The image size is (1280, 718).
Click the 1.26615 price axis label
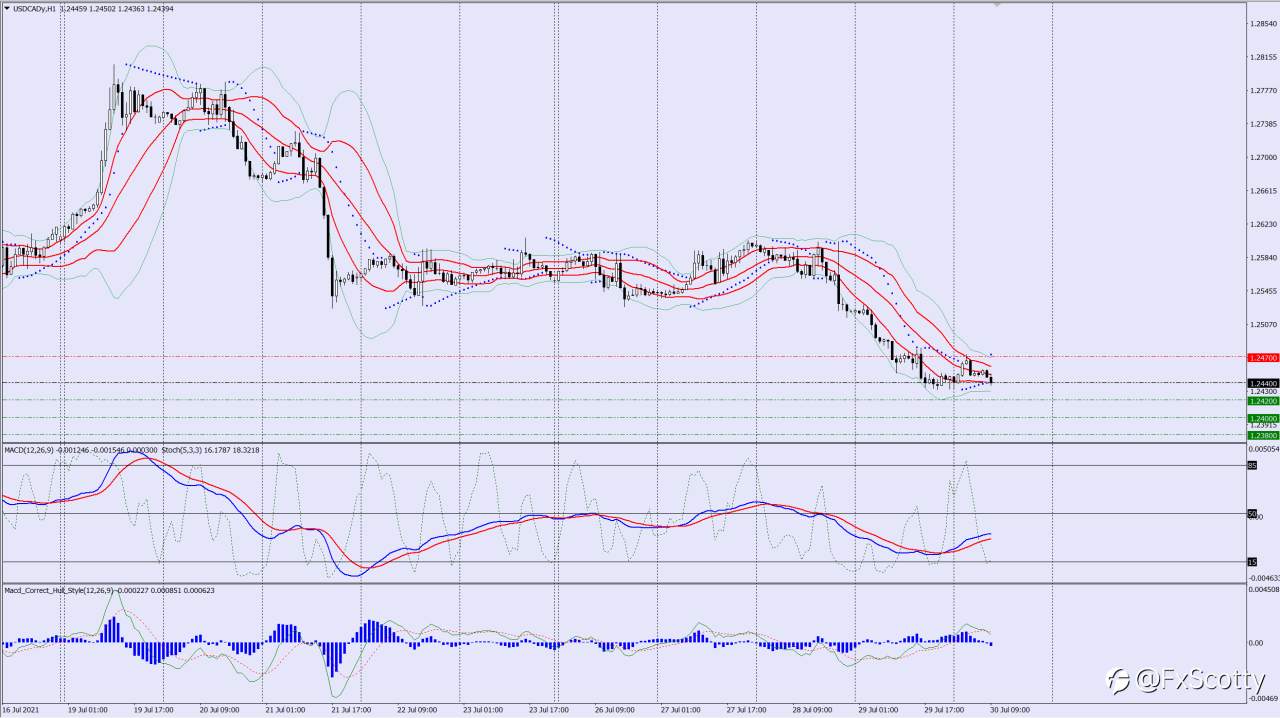click(x=1263, y=191)
